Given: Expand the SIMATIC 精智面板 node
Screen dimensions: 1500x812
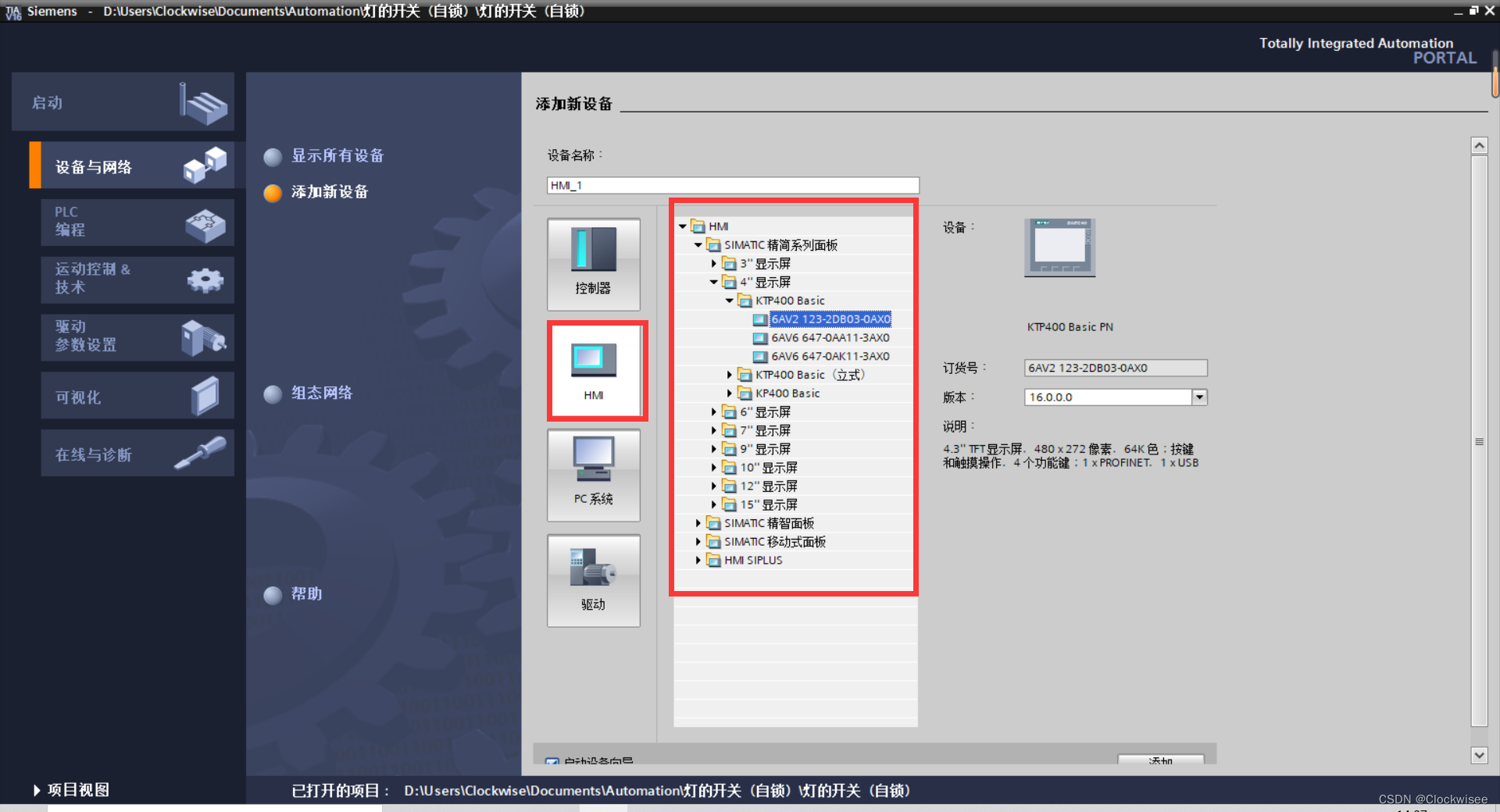Looking at the screenshot, I should [698, 523].
